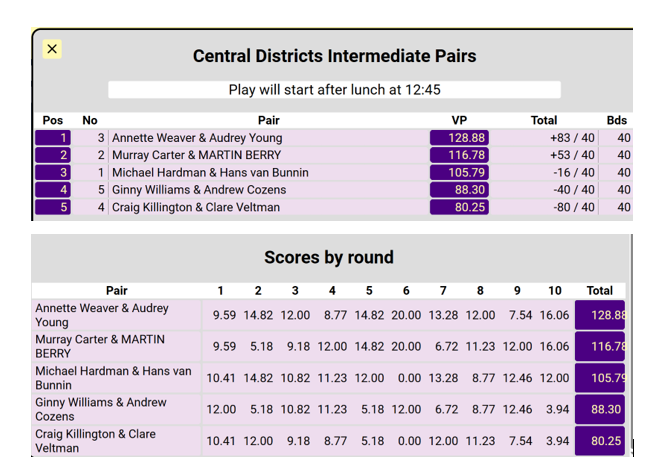Click position 2 purple badge

52,155
